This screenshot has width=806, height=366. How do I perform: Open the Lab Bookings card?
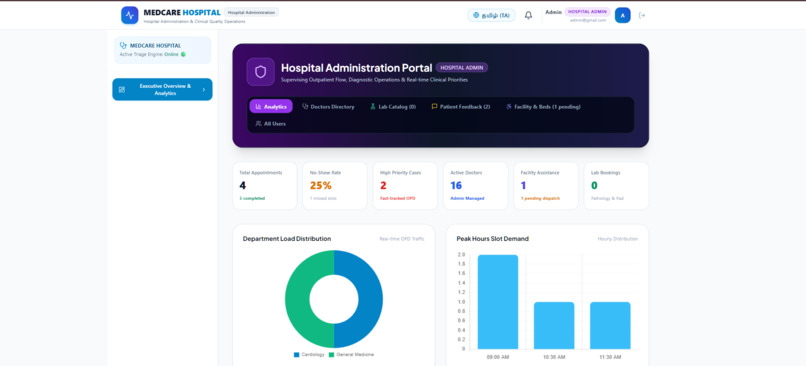616,186
